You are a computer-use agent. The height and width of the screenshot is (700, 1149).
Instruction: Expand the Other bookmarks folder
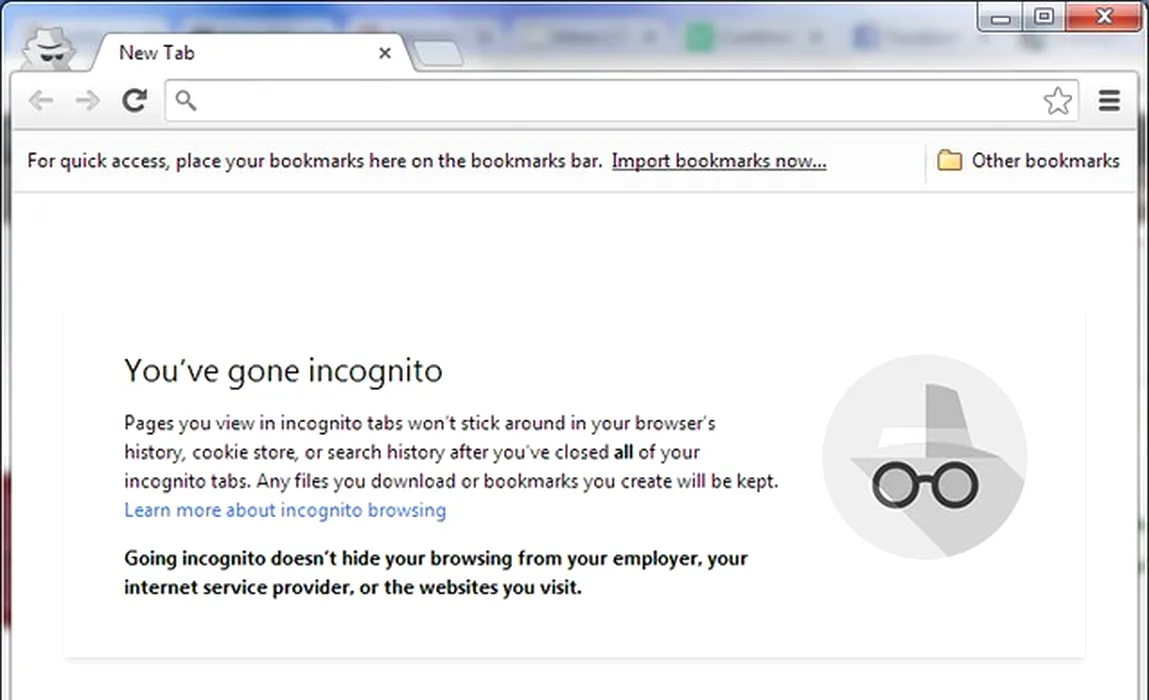[1029, 161]
